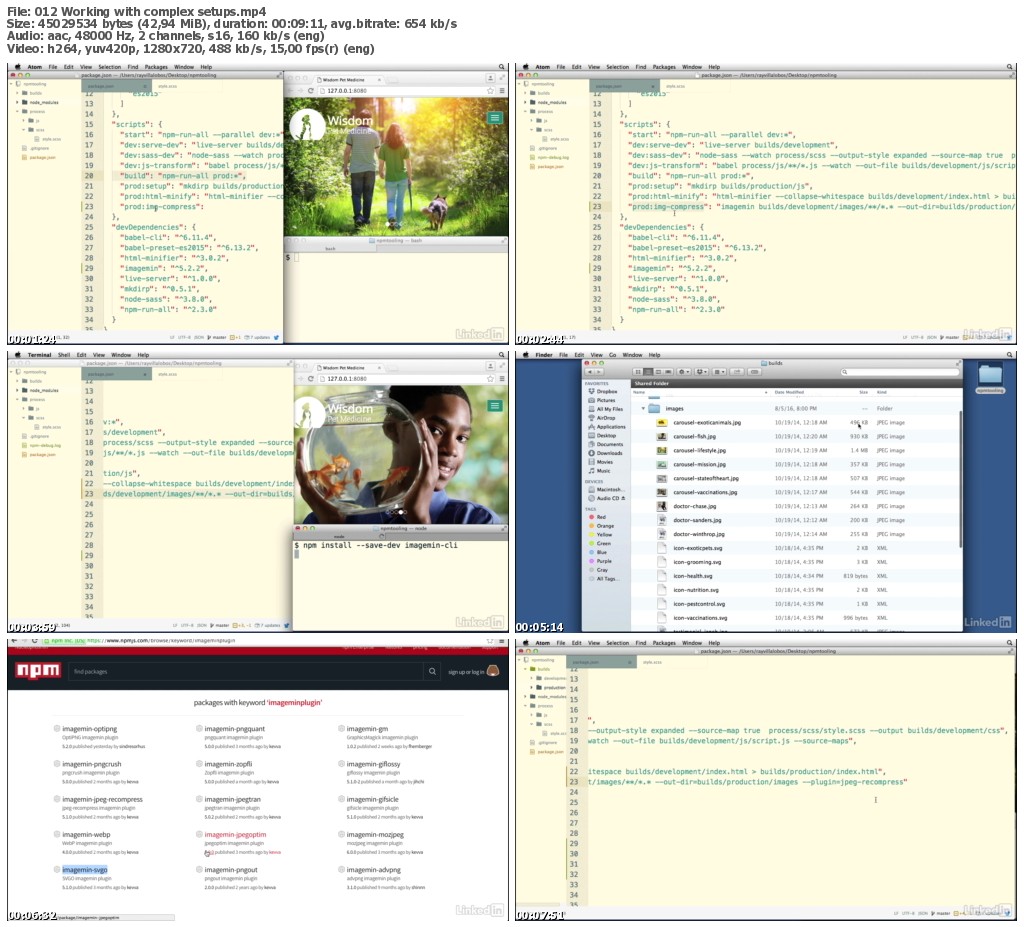Switch Finder to column view

tap(658, 372)
